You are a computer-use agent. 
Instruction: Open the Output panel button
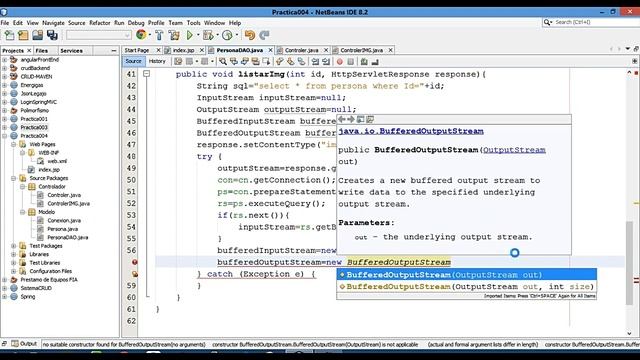coord(24,344)
